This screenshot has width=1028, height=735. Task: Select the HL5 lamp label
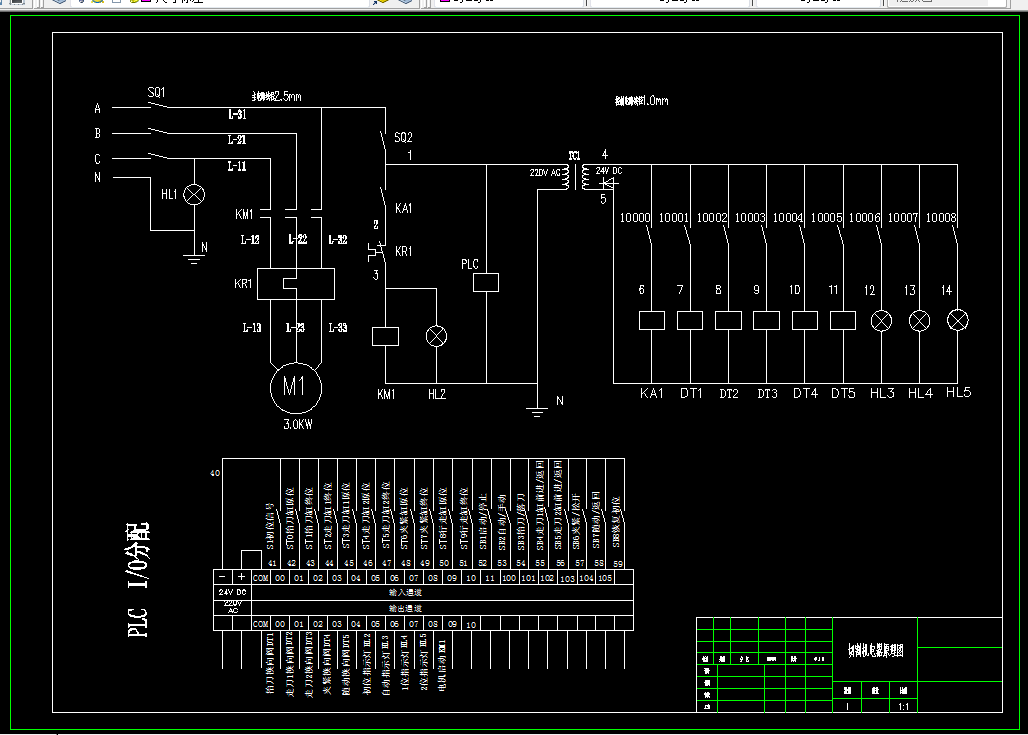tap(958, 392)
